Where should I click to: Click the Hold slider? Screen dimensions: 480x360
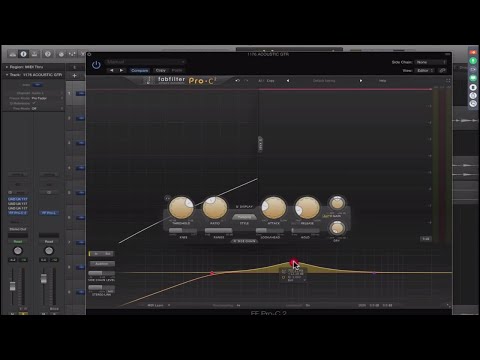point(305,231)
